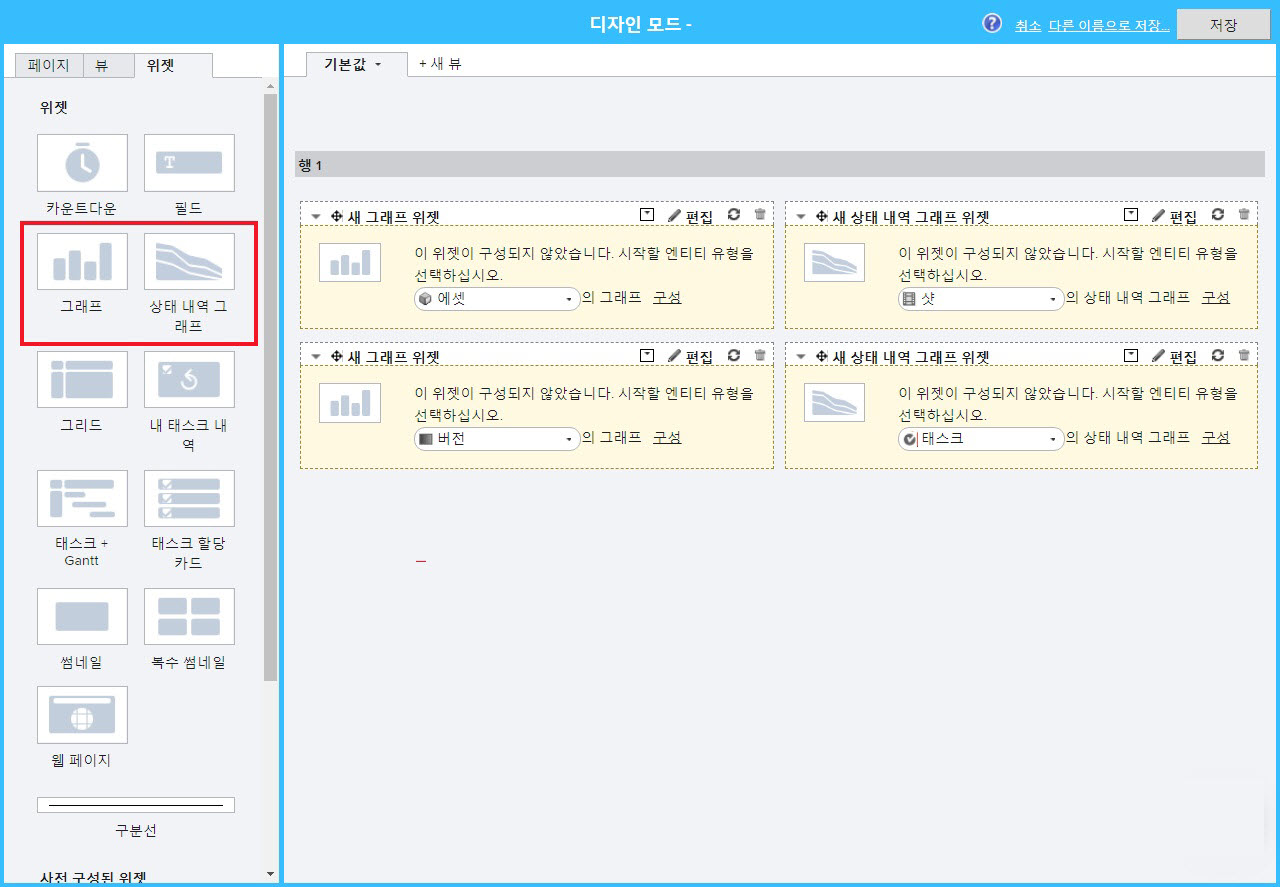Select the Countdown (카운트다운) widget icon

[x=82, y=163]
